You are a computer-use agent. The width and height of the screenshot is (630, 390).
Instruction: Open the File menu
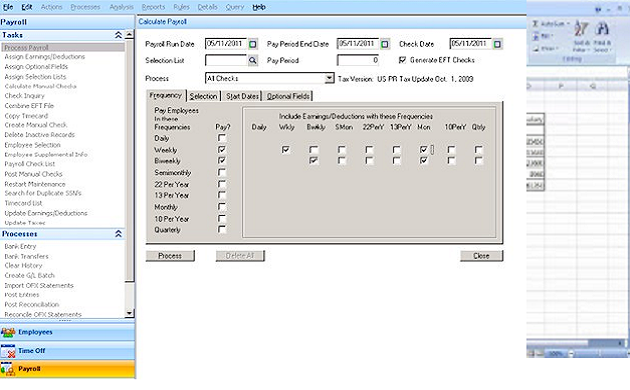[x=8, y=7]
